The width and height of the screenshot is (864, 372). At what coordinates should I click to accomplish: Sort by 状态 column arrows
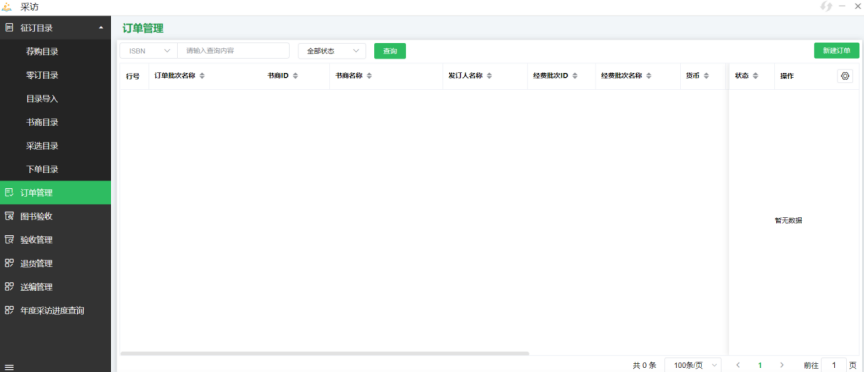coord(755,76)
